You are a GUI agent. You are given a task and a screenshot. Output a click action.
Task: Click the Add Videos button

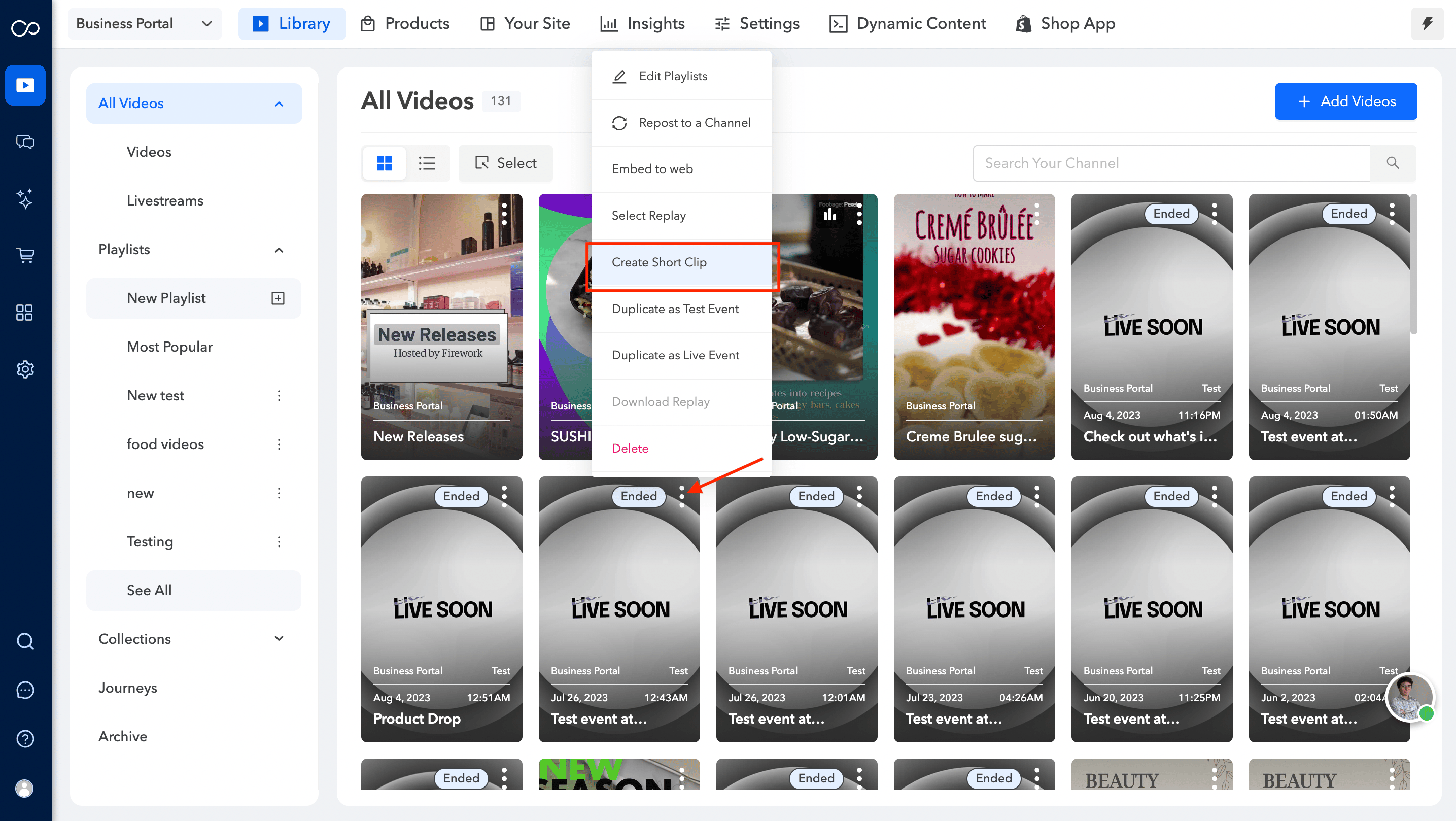click(1346, 101)
